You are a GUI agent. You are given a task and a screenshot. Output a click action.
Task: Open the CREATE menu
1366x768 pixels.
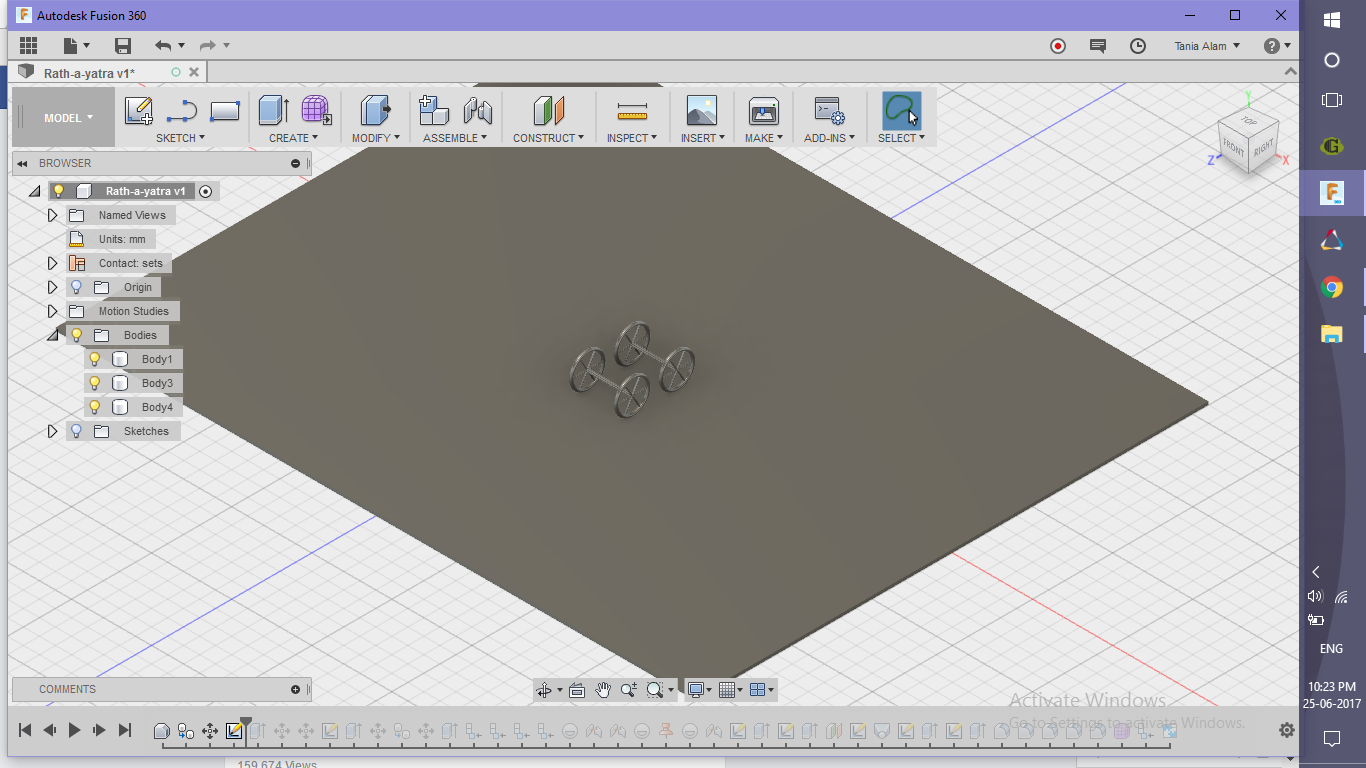(293, 138)
